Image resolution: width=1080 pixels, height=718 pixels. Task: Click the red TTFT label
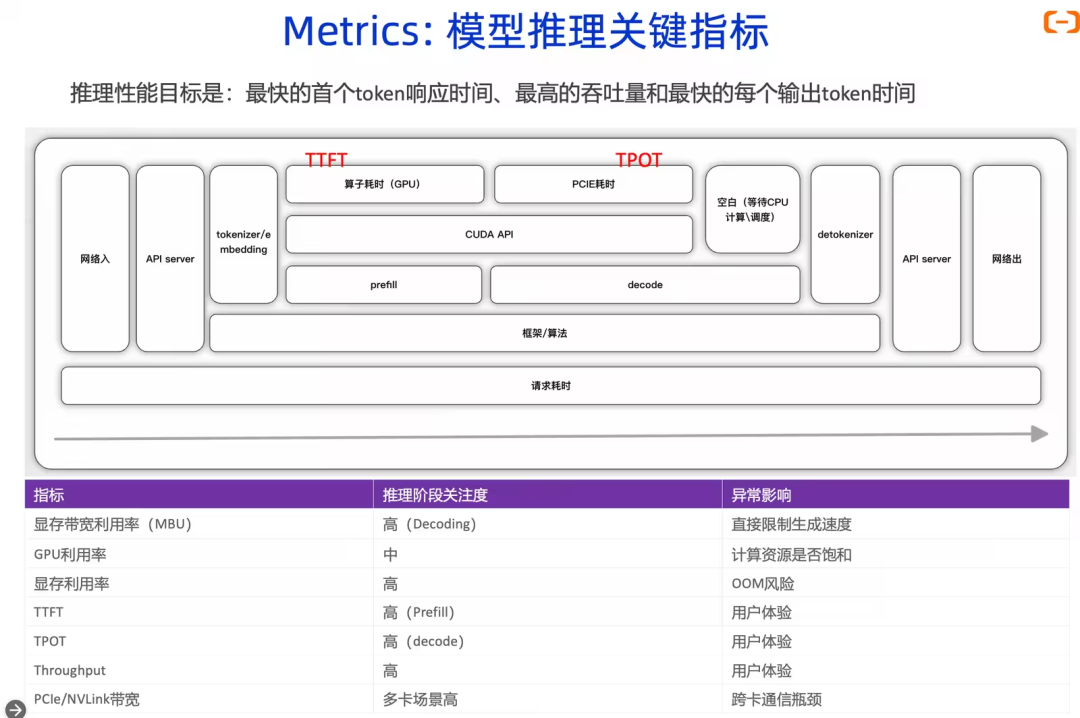[326, 160]
